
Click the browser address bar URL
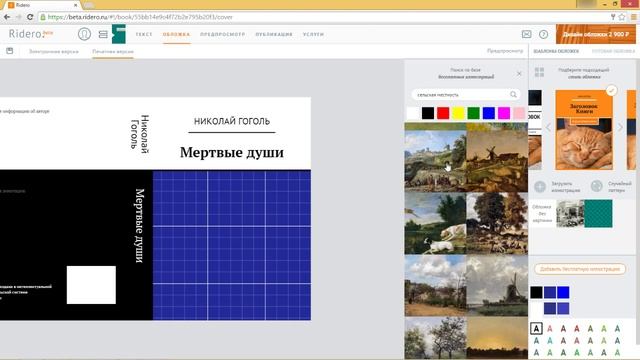140,17
